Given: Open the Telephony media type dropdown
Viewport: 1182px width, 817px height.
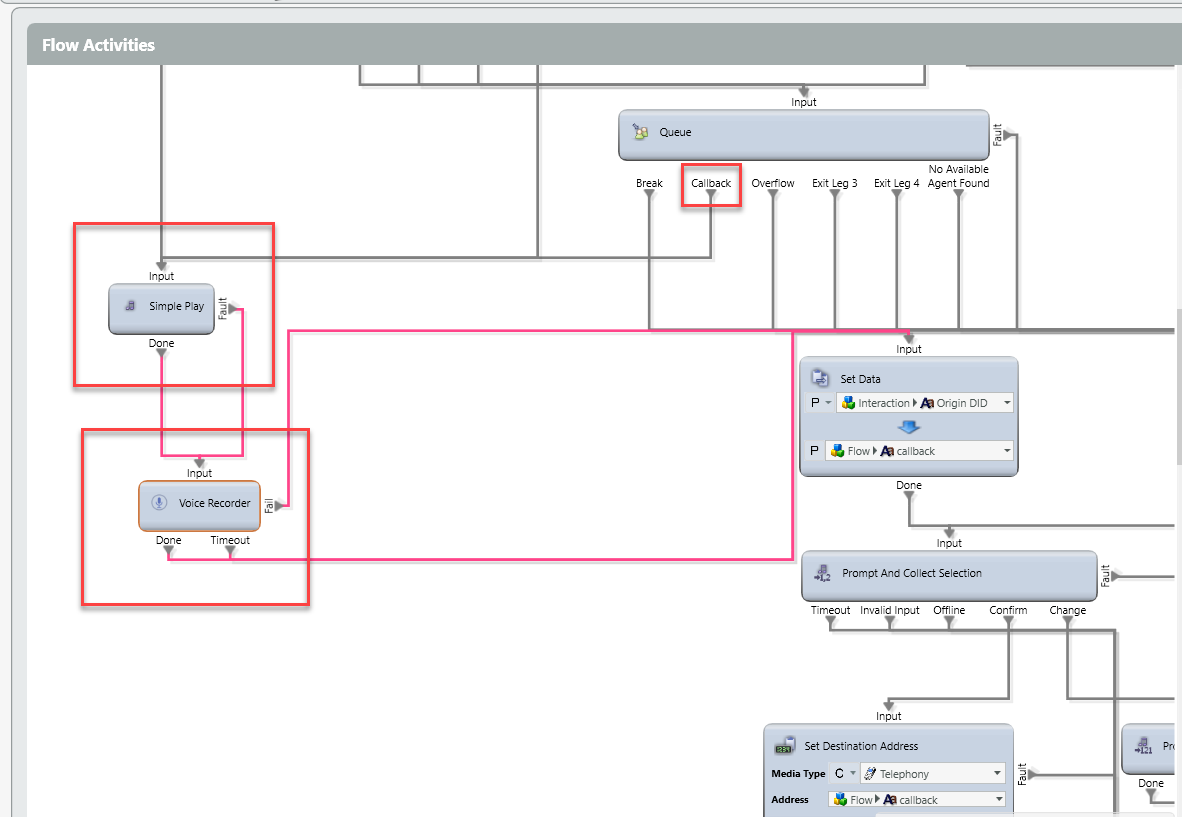Looking at the screenshot, I should [x=997, y=774].
